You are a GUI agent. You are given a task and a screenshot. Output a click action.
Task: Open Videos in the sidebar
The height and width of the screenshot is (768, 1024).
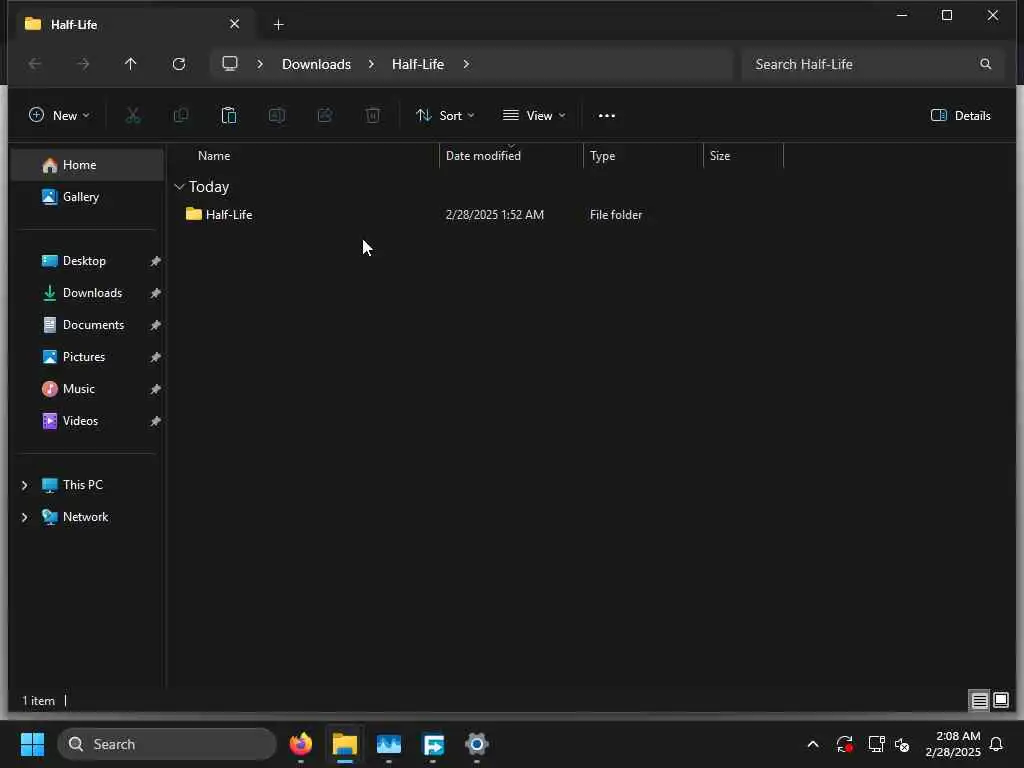tap(87, 421)
